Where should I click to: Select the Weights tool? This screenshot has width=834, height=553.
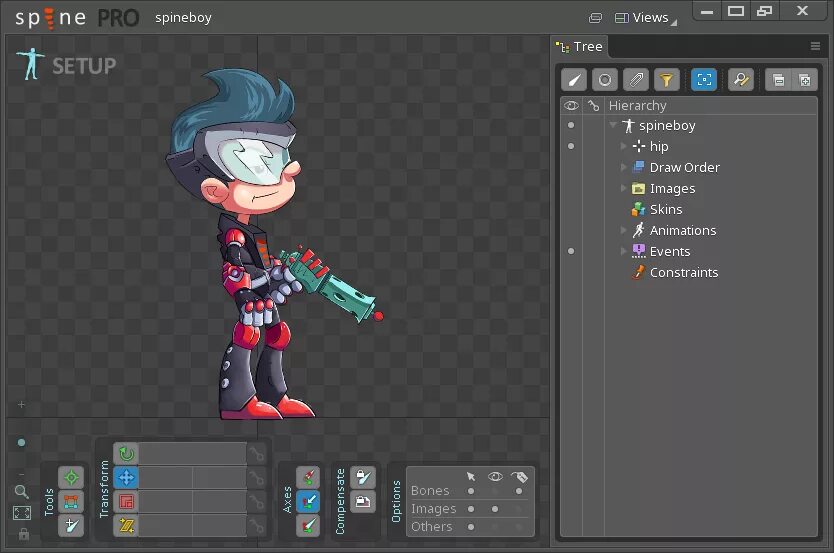pyautogui.click(x=71, y=501)
